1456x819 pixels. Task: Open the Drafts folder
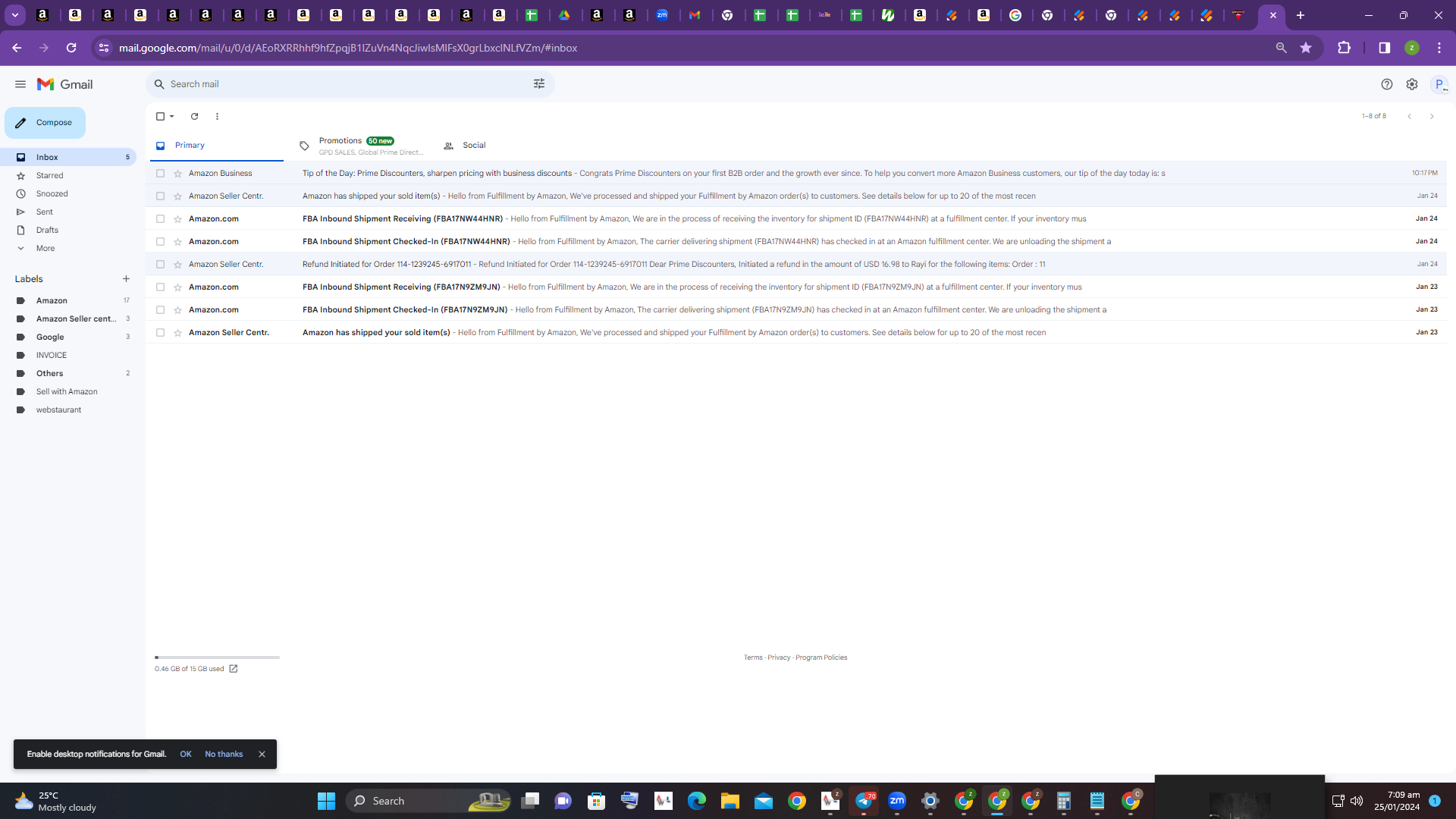[47, 230]
